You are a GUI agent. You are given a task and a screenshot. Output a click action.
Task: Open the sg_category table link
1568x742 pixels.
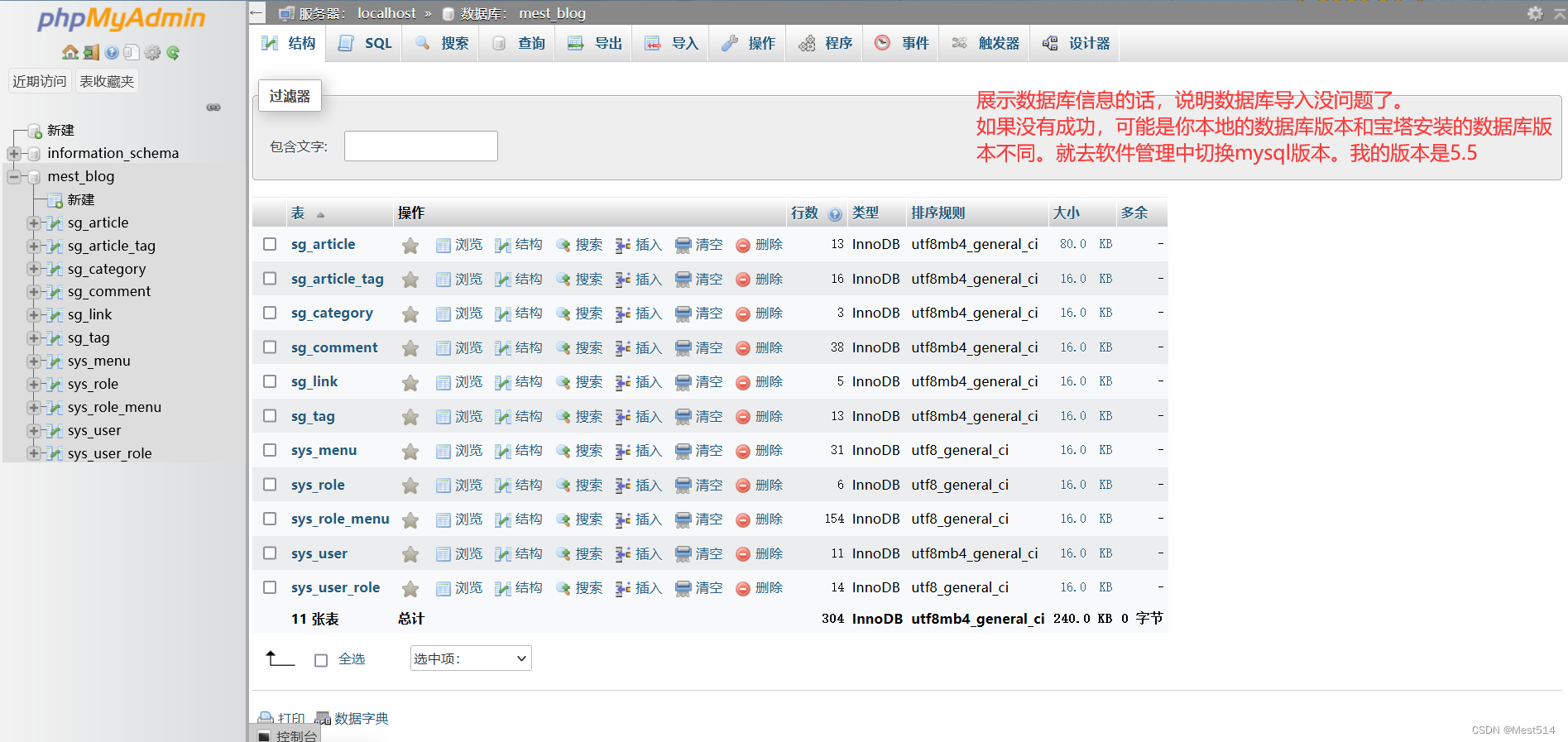coord(332,313)
